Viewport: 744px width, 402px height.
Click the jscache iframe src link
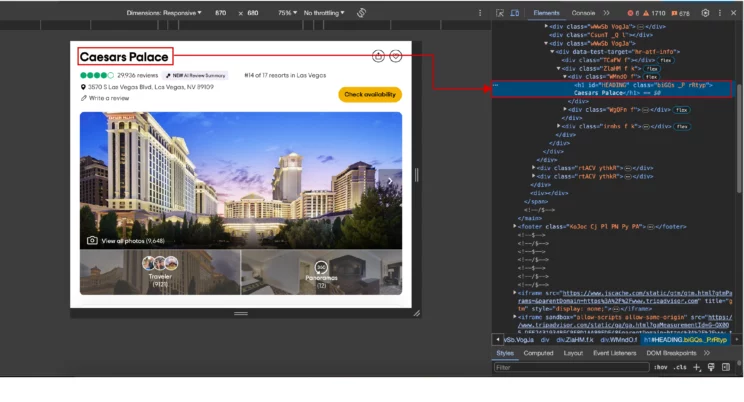point(624,297)
